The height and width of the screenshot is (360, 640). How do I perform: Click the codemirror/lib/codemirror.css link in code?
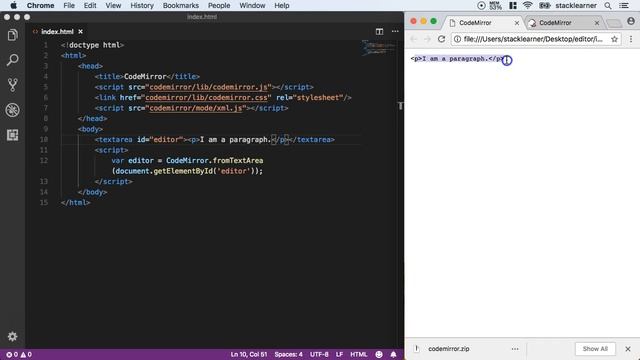pyautogui.click(x=206, y=98)
